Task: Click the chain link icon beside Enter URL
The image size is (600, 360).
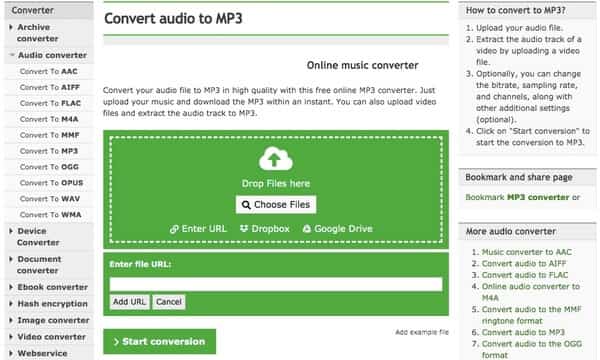Action: point(174,229)
